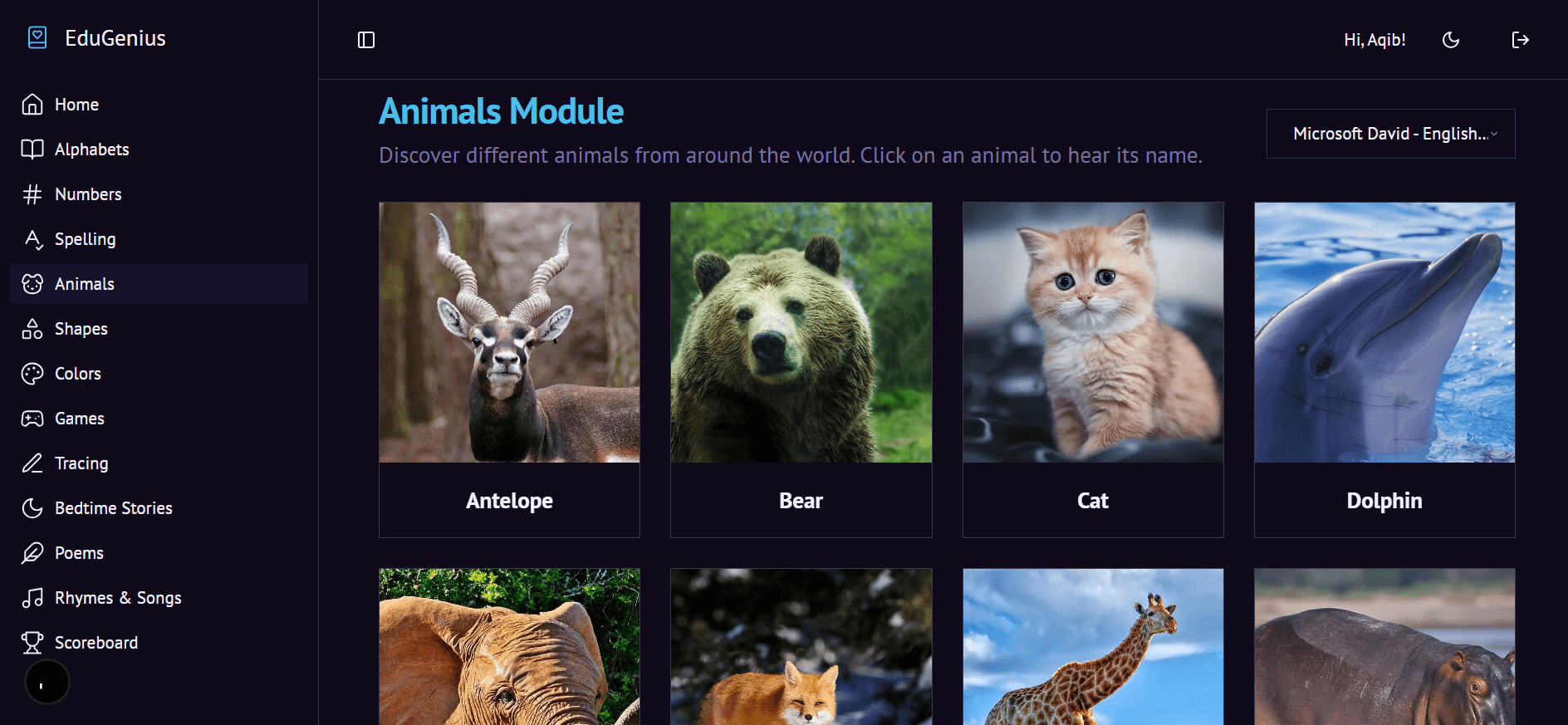
Task: Click the EduGenius logo icon
Action: 37,37
